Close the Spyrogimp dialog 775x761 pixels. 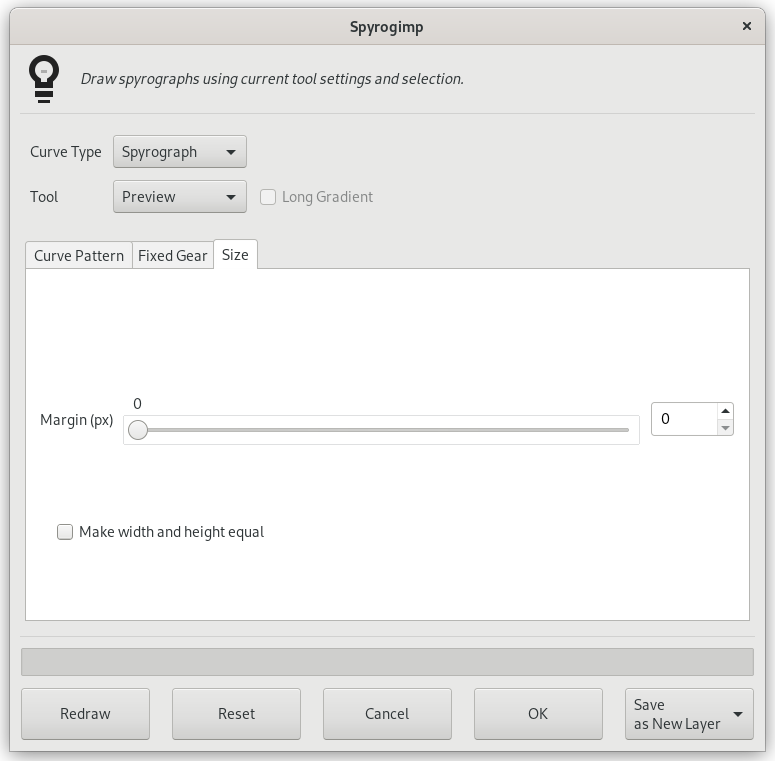[747, 26]
